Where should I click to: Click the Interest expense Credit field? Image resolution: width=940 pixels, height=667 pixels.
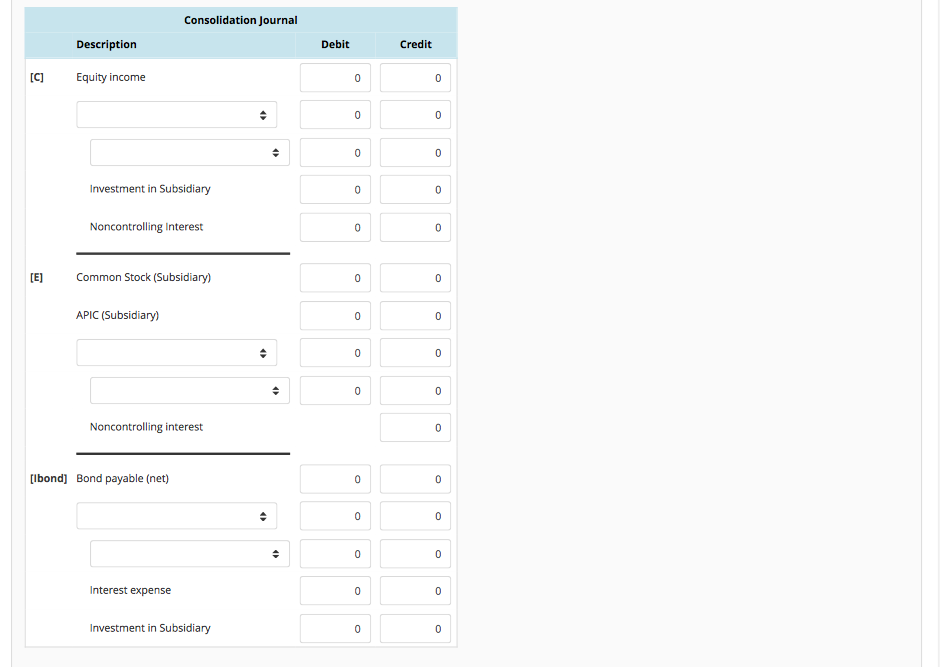pos(414,590)
